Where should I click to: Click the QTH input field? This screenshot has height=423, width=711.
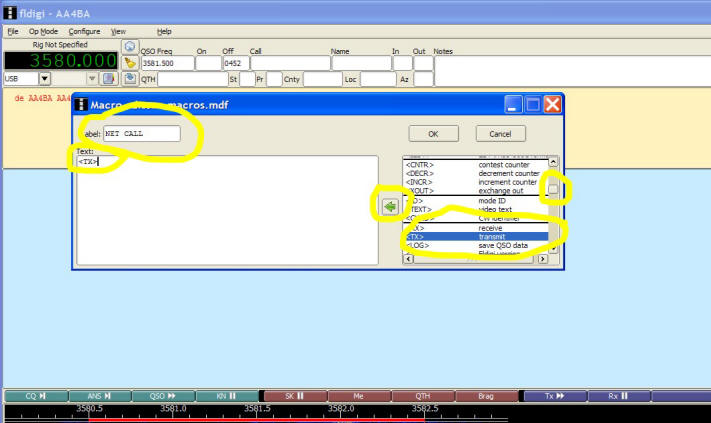pos(193,79)
